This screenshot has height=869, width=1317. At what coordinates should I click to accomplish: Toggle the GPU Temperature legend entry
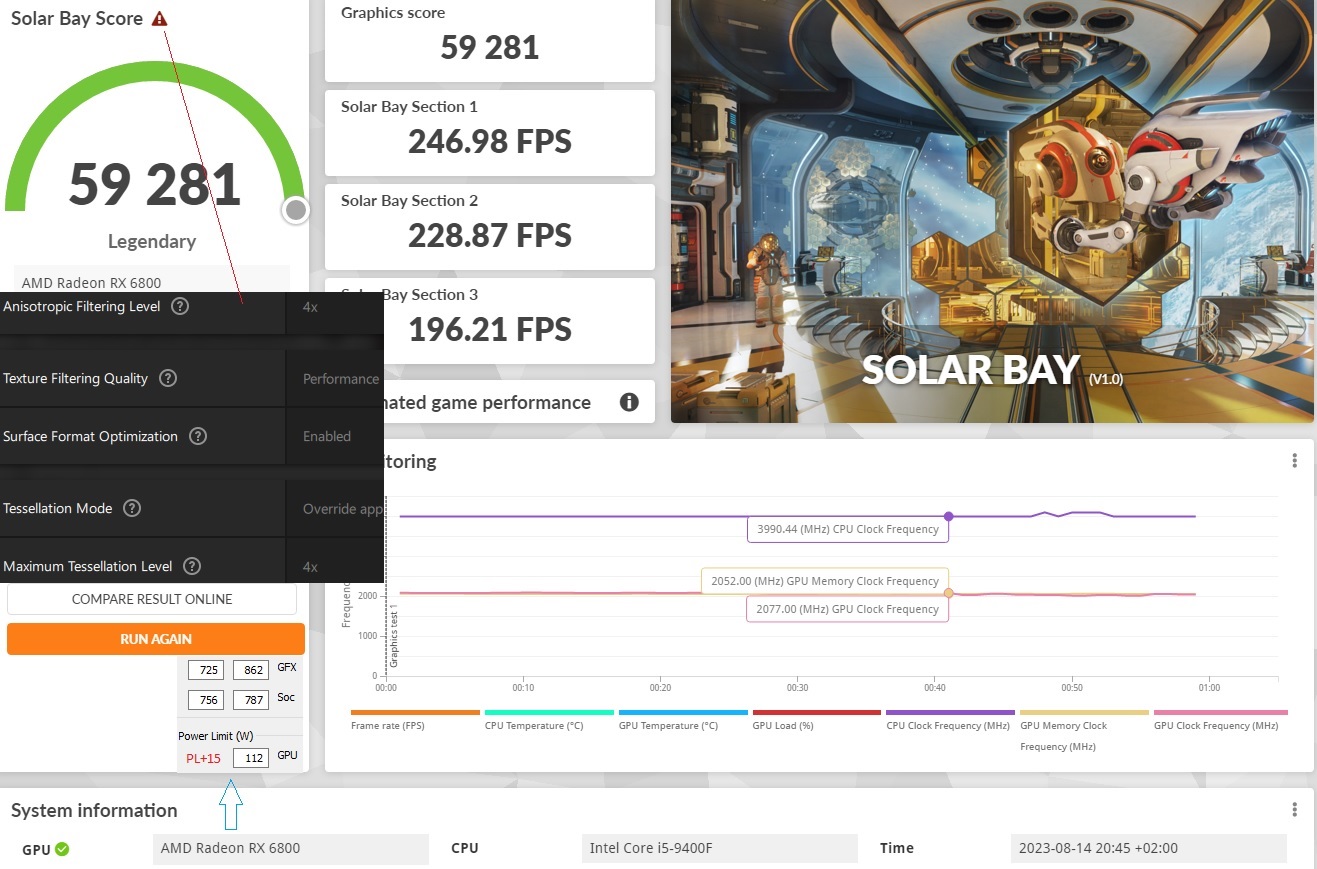coord(683,720)
